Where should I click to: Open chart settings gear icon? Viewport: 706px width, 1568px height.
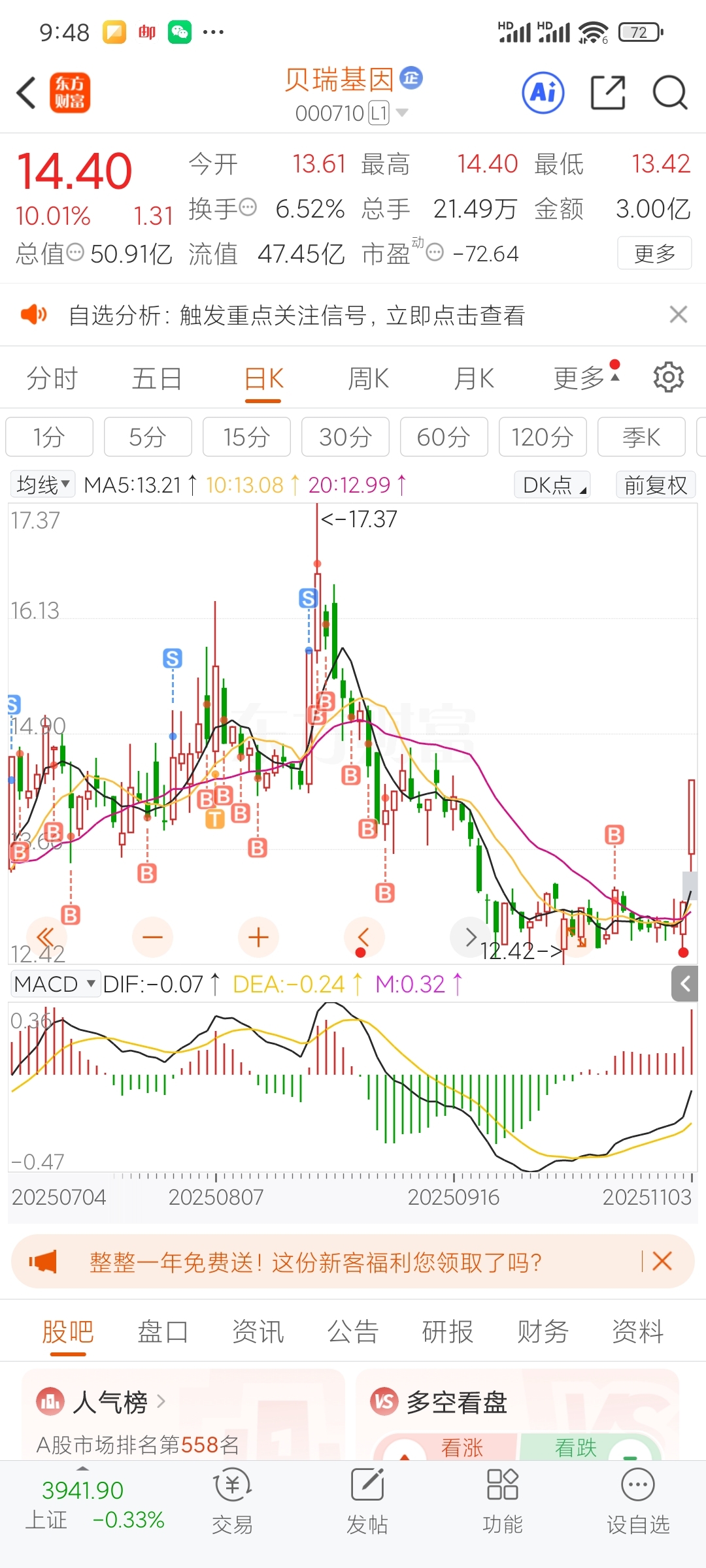pyautogui.click(x=669, y=378)
